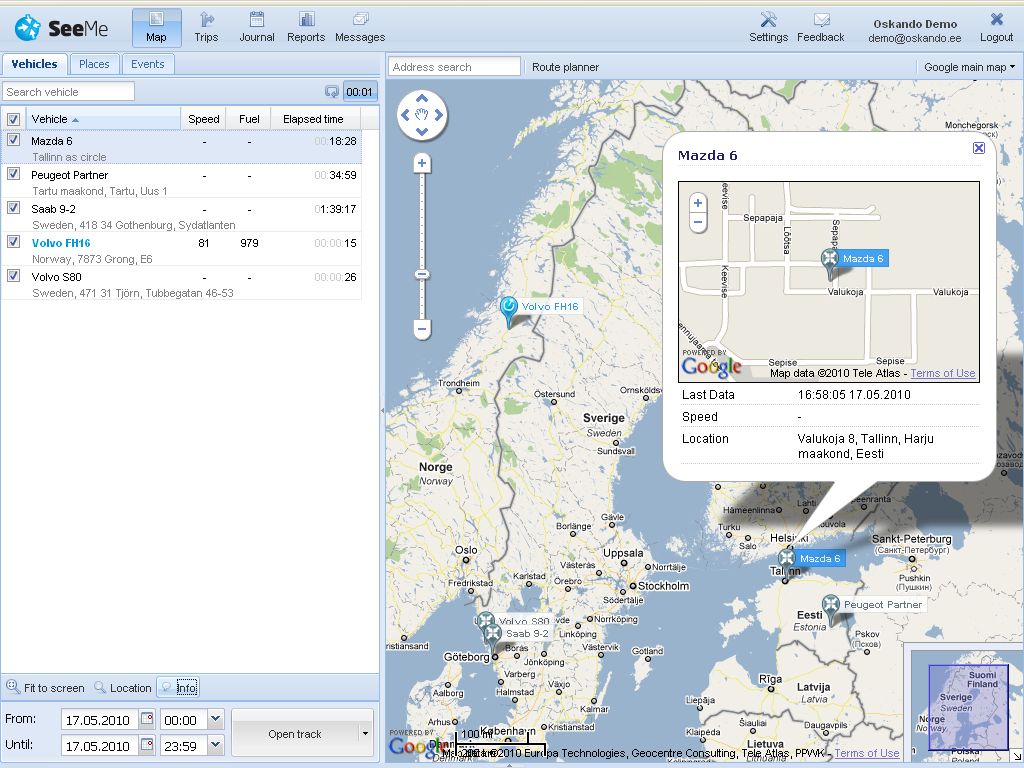Uncheck the Volvo S80 checkbox
Image resolution: width=1024 pixels, height=768 pixels.
(x=13, y=276)
